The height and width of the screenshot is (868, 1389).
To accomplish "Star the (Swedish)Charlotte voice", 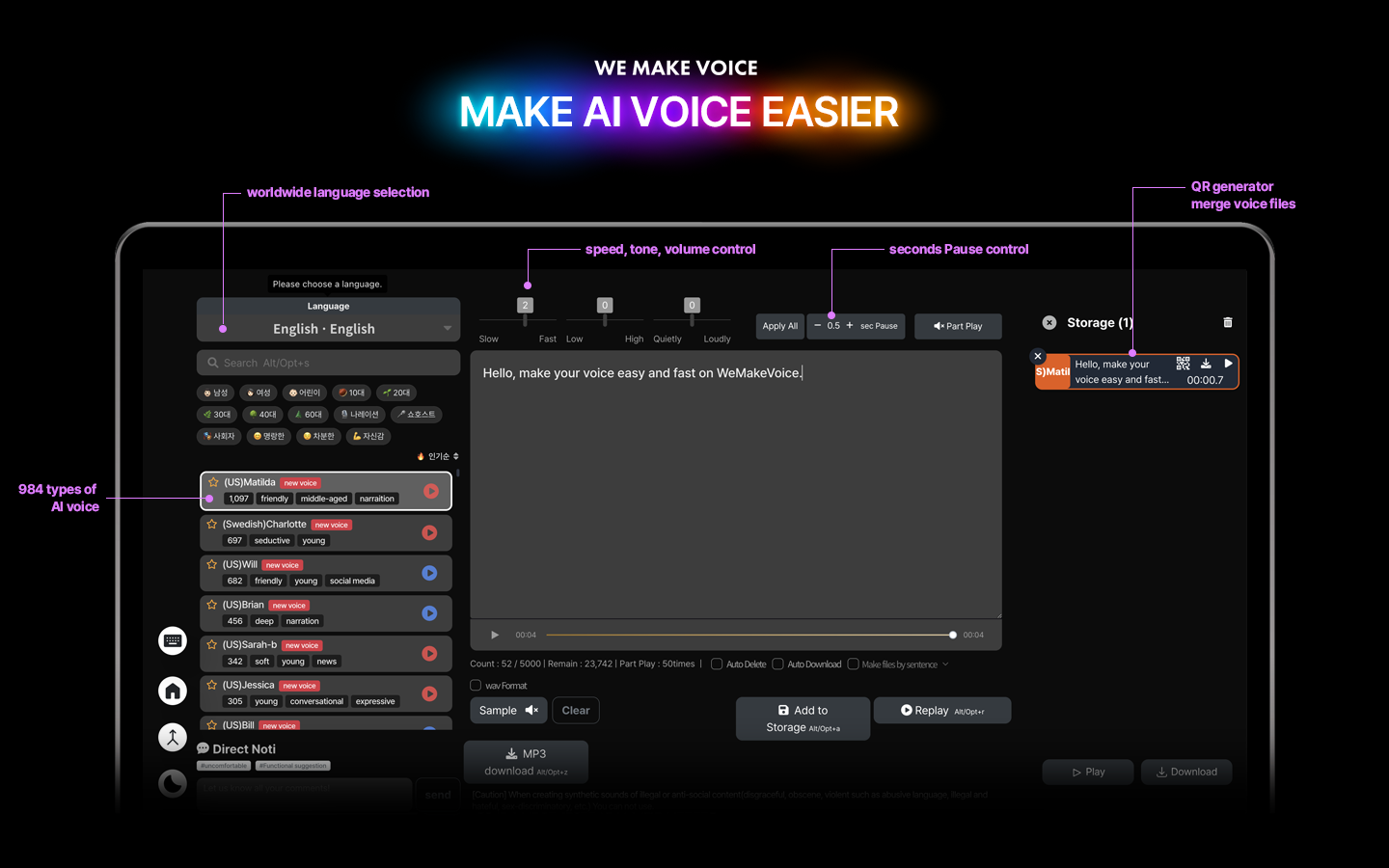I will [212, 524].
